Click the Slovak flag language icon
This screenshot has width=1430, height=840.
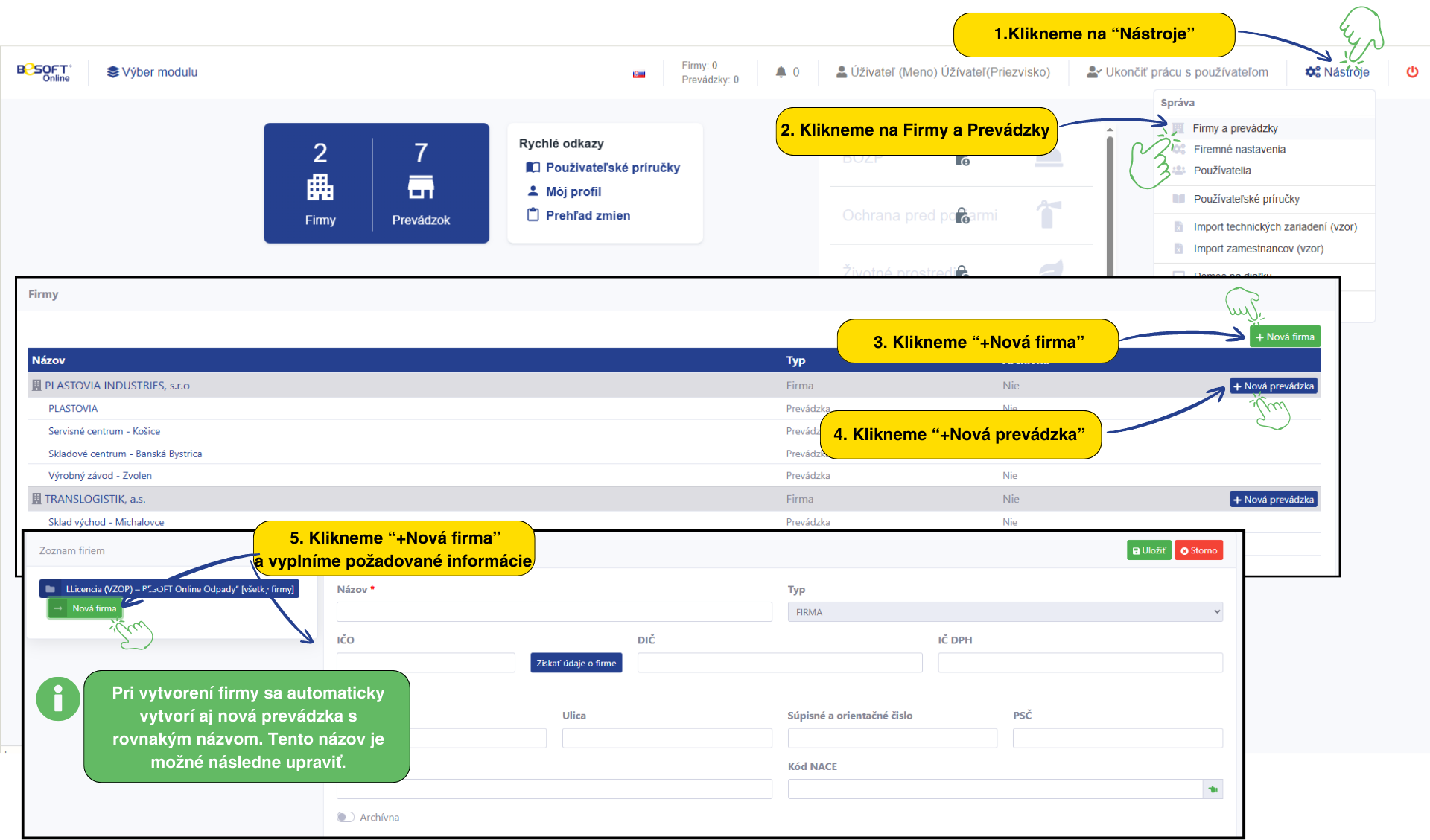pos(638,74)
